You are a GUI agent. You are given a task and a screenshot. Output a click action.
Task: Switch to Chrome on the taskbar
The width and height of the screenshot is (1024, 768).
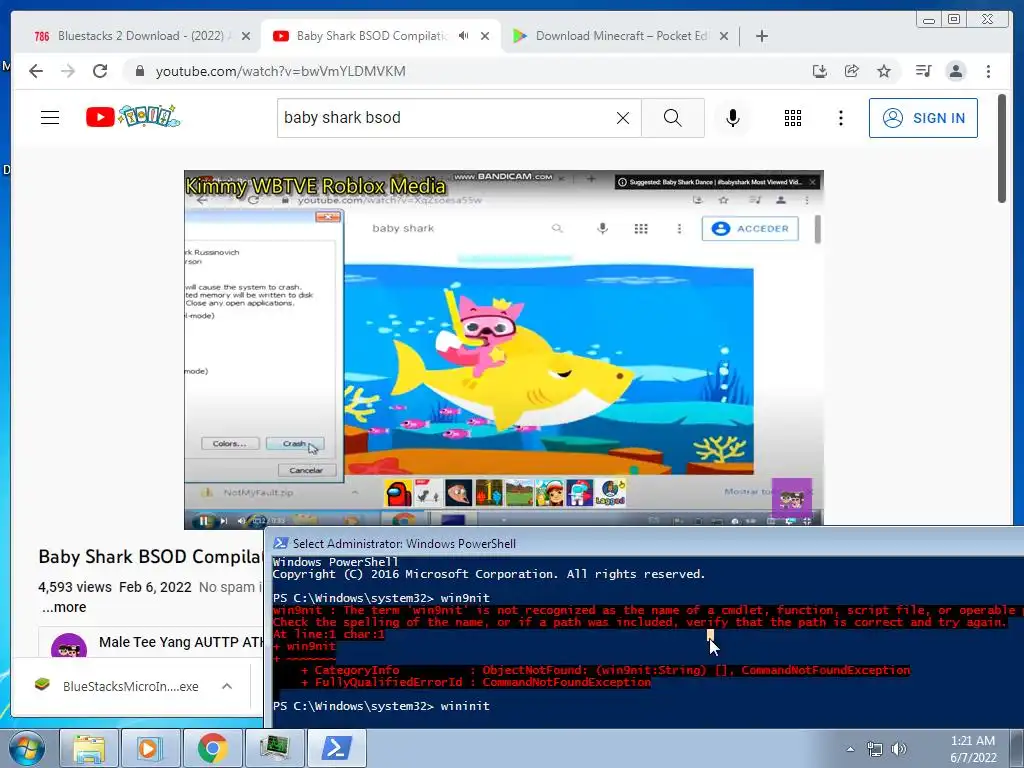(212, 748)
